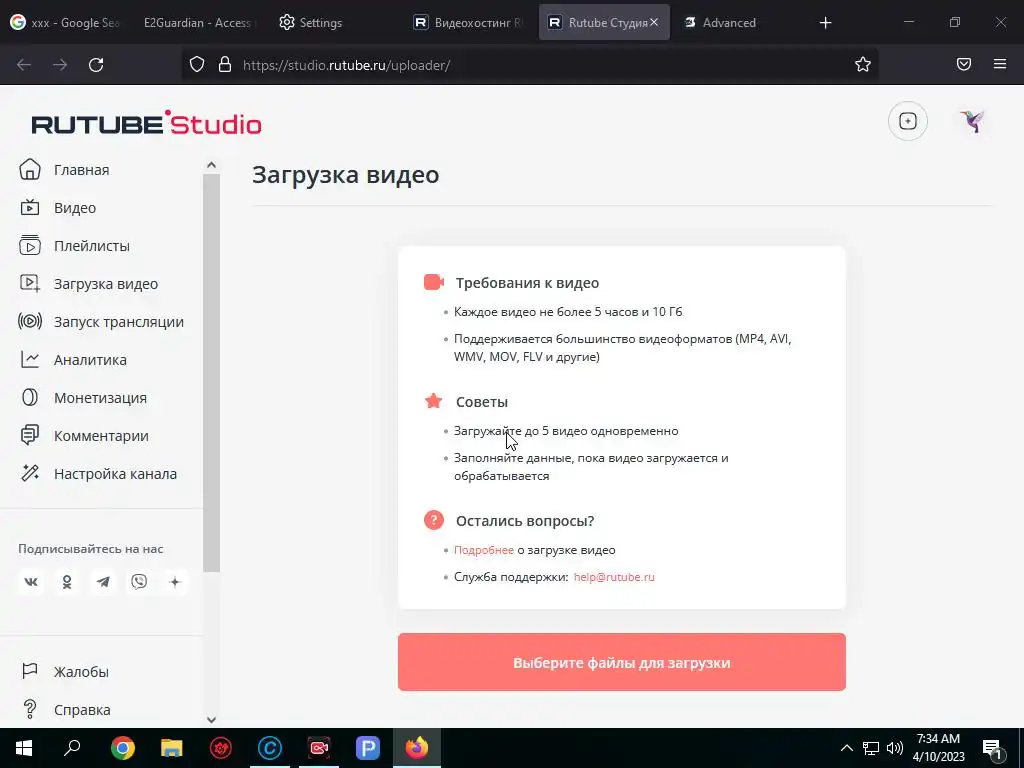Open the Видео section in sidebar

point(57,208)
